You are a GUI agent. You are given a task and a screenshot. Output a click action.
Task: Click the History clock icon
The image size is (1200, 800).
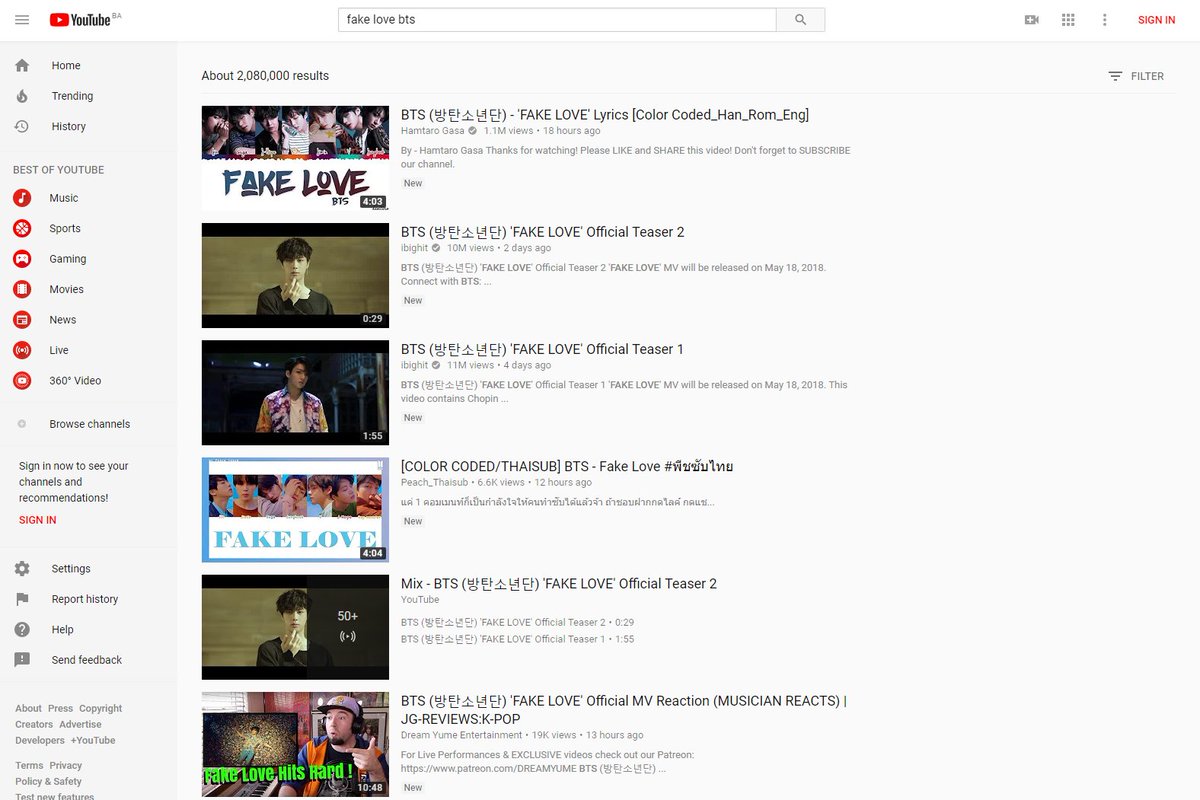point(22,126)
